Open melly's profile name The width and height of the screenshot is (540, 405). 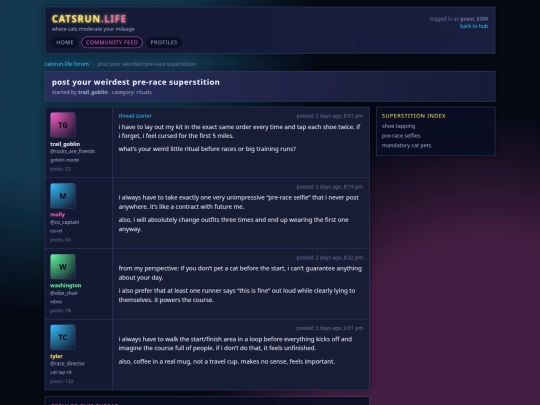[x=58, y=215]
